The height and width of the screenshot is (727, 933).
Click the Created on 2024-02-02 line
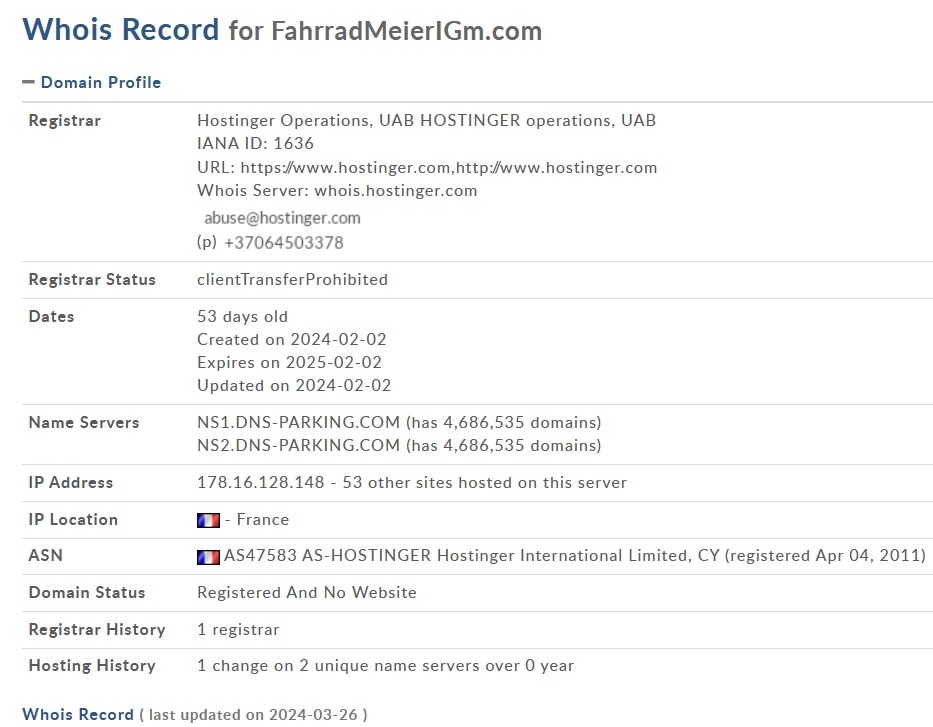[x=292, y=340]
